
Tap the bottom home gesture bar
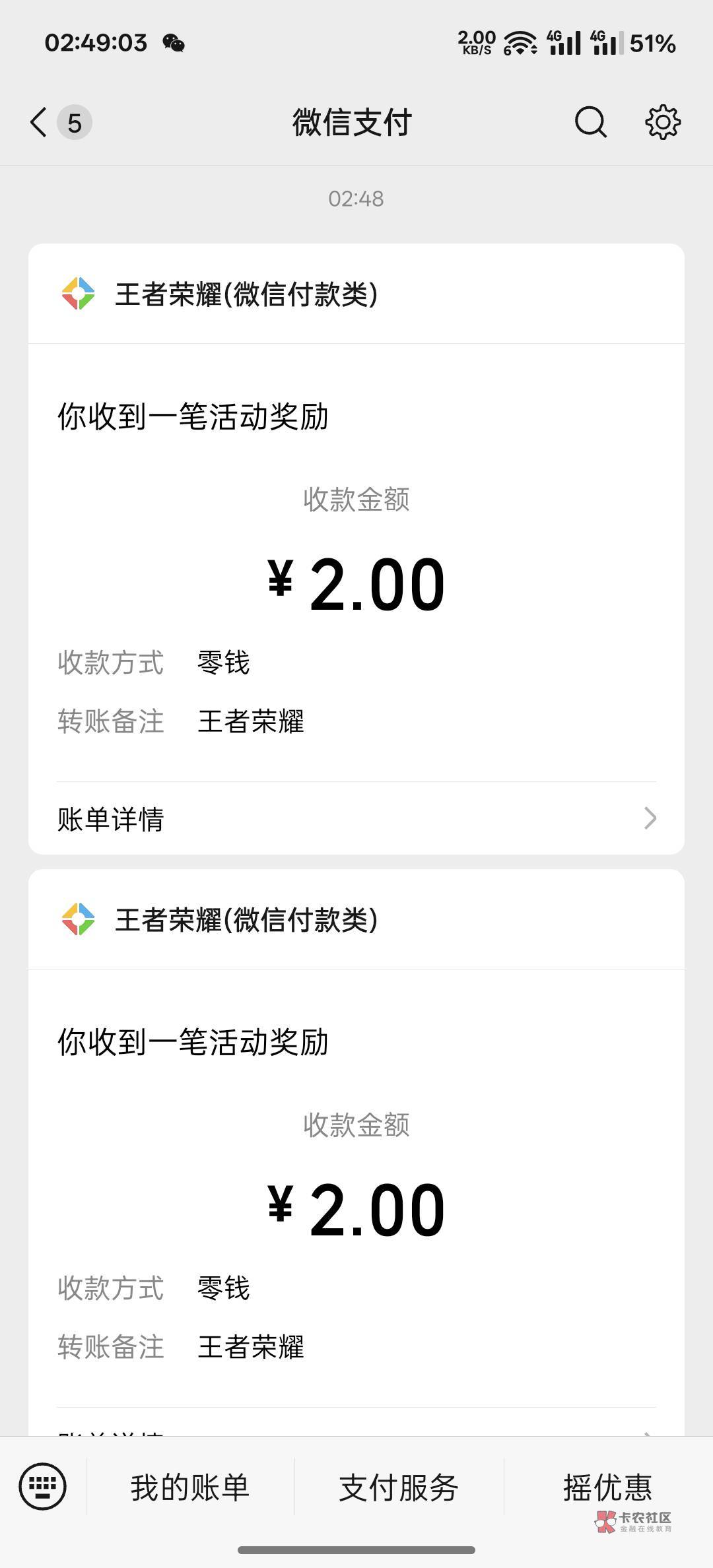tap(356, 1550)
